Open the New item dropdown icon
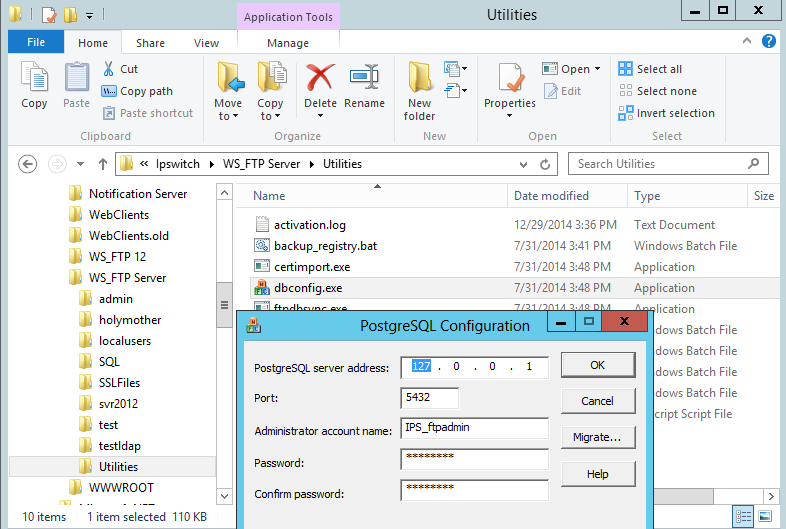786x529 pixels. coord(455,68)
